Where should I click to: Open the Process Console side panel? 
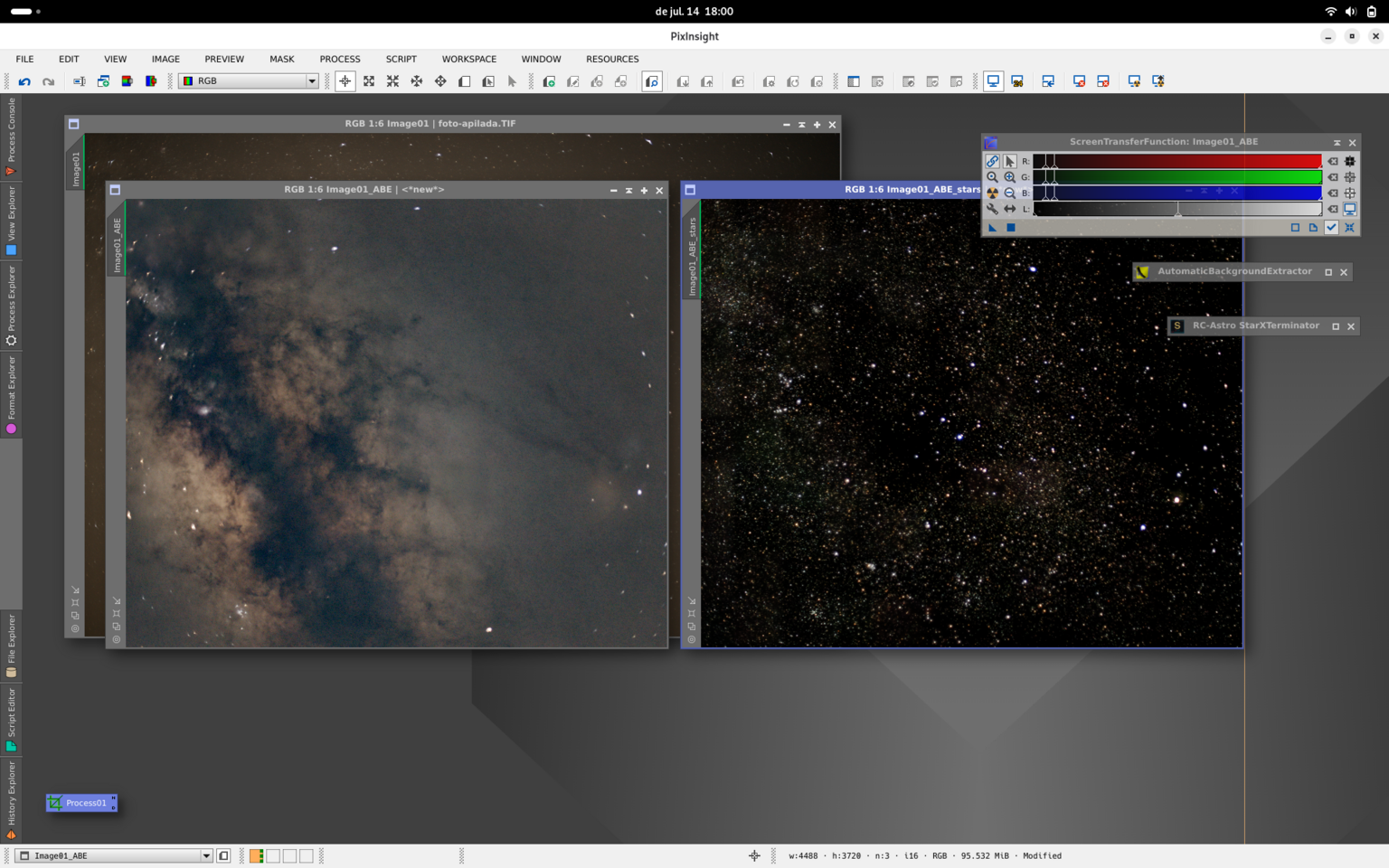pyautogui.click(x=11, y=137)
